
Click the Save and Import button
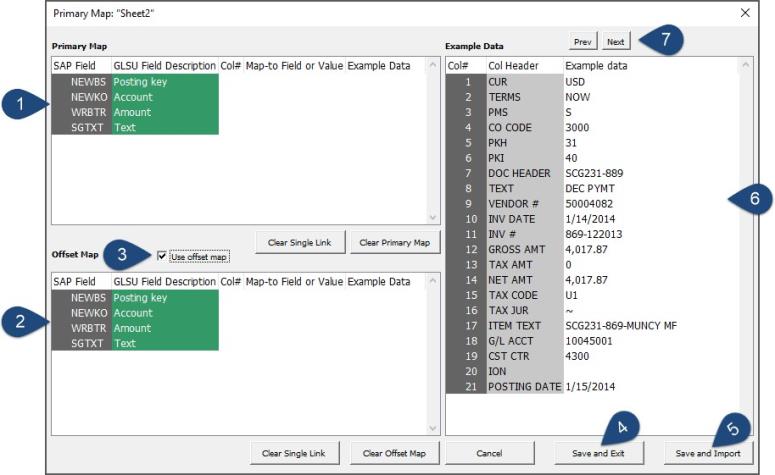click(708, 453)
